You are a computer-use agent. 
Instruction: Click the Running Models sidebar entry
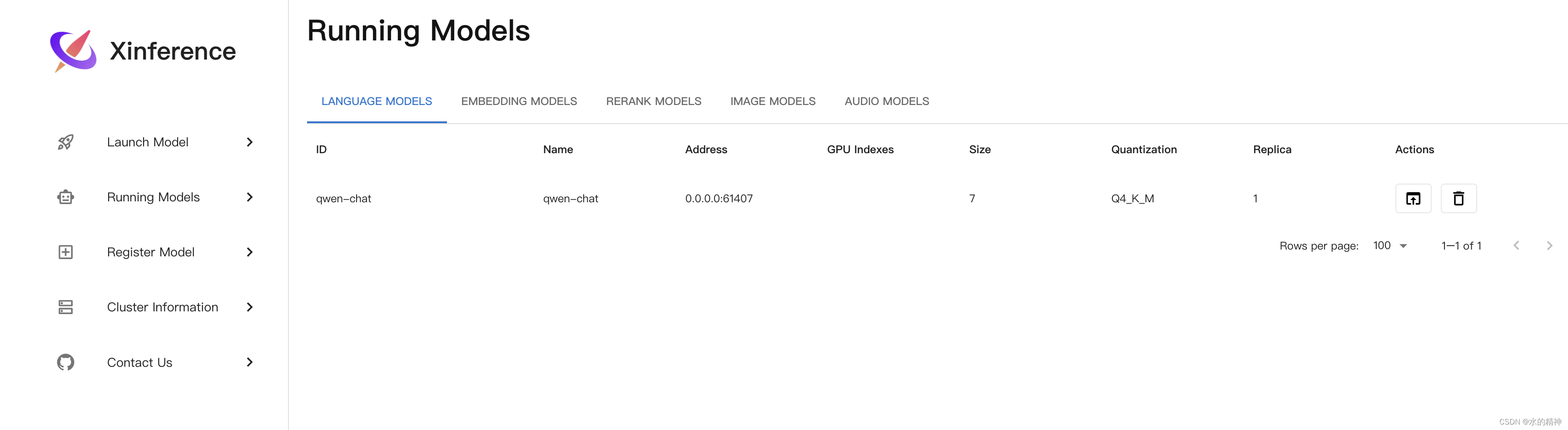[x=154, y=197]
